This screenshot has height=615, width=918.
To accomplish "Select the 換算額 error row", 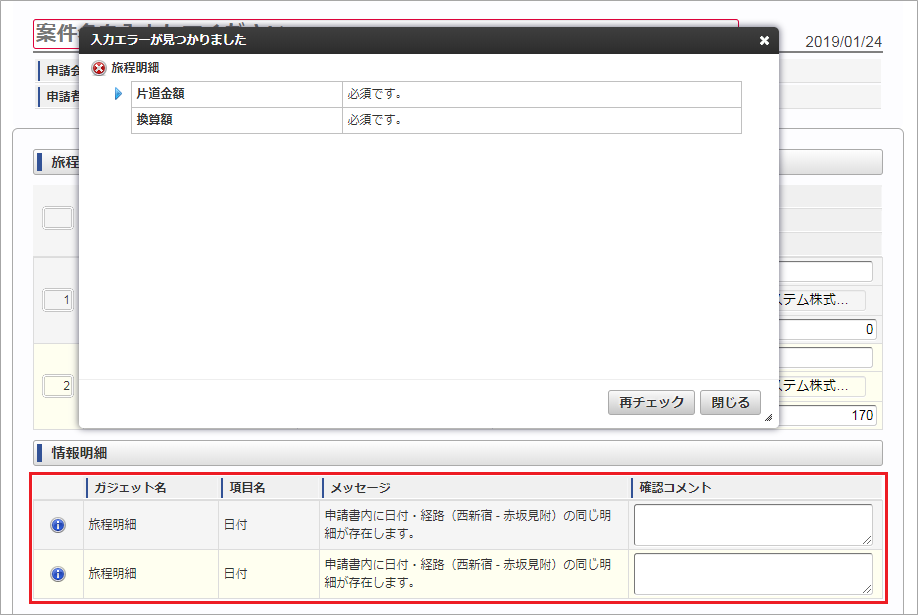I will click(436, 120).
